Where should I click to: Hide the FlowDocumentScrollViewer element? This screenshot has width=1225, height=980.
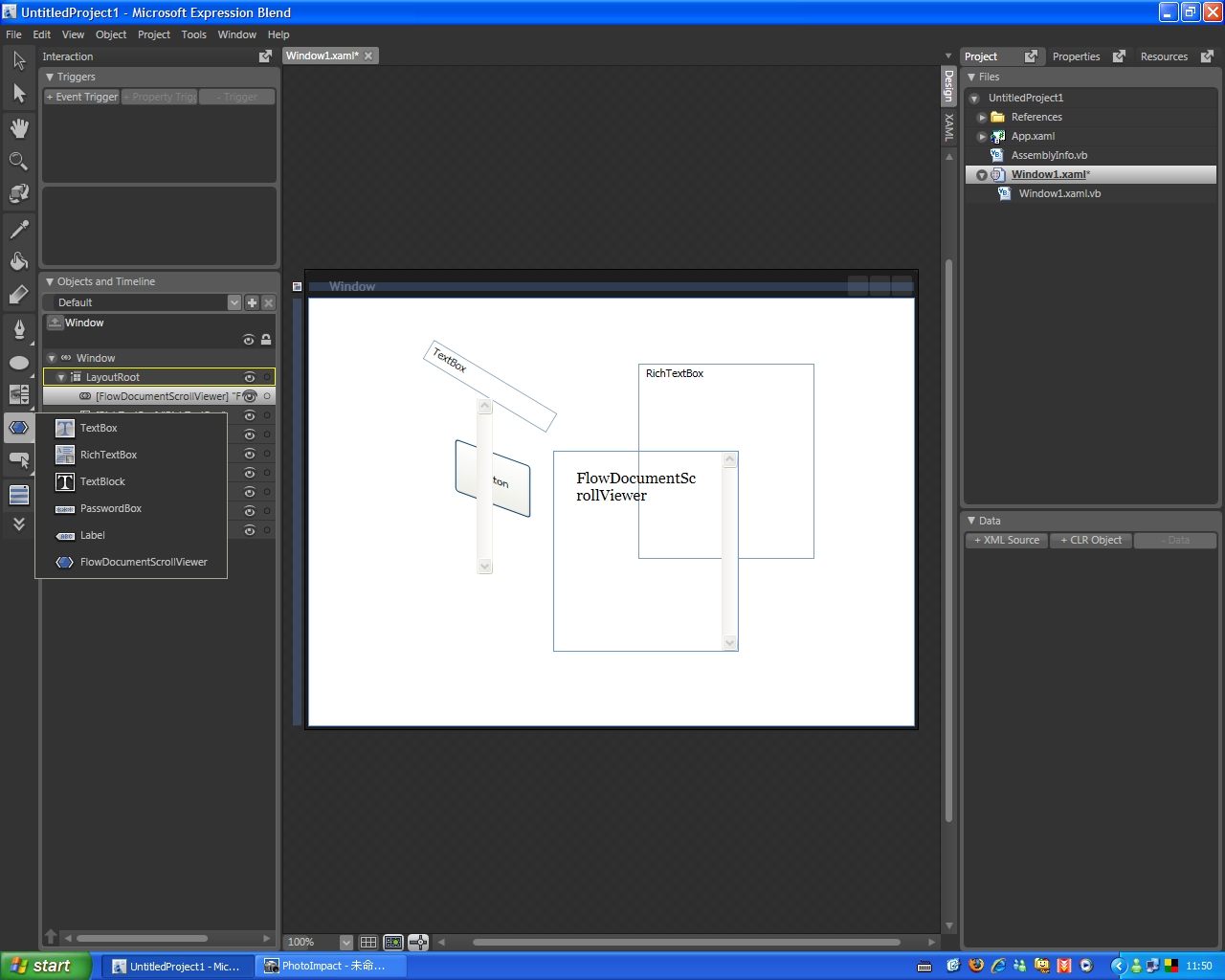tap(249, 396)
